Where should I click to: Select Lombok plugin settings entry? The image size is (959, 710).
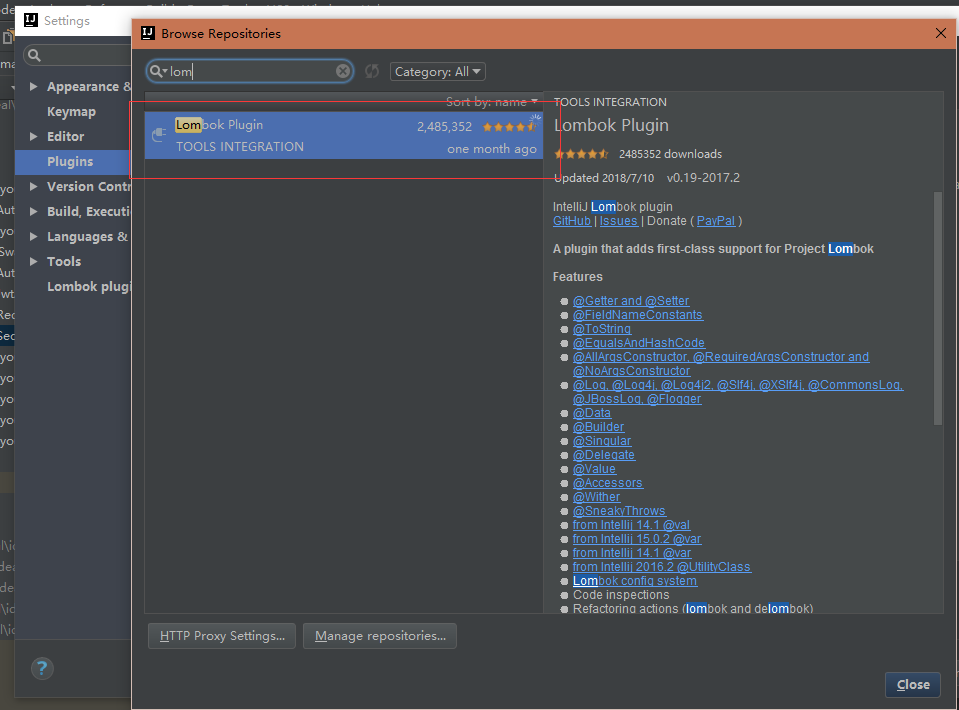click(89, 287)
